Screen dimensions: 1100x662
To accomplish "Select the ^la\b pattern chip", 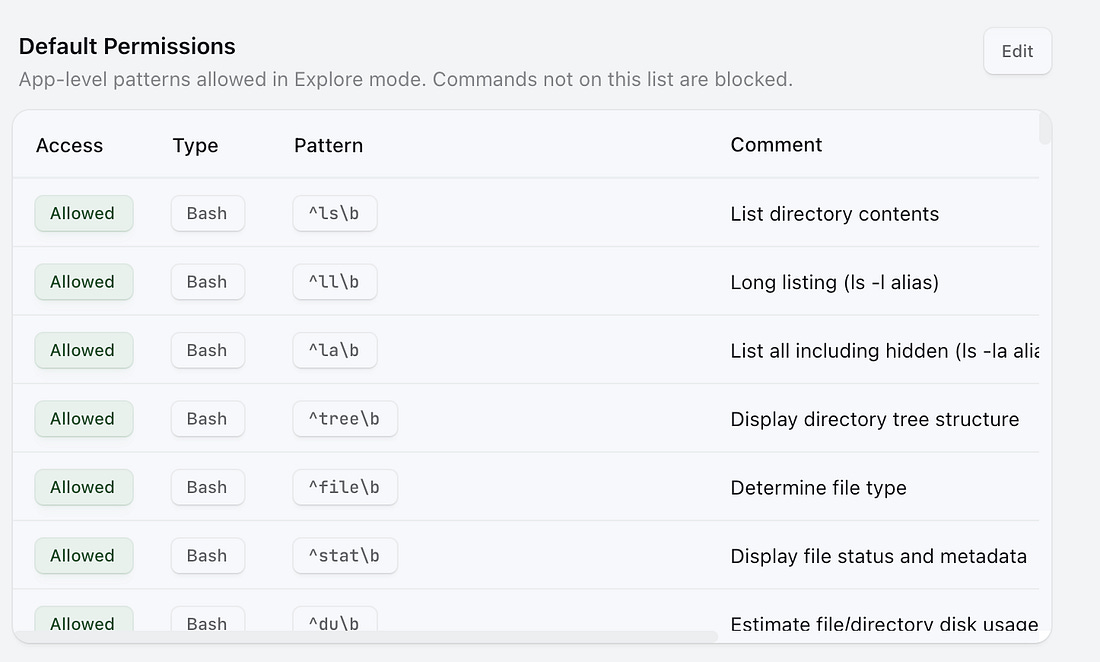I will (334, 350).
